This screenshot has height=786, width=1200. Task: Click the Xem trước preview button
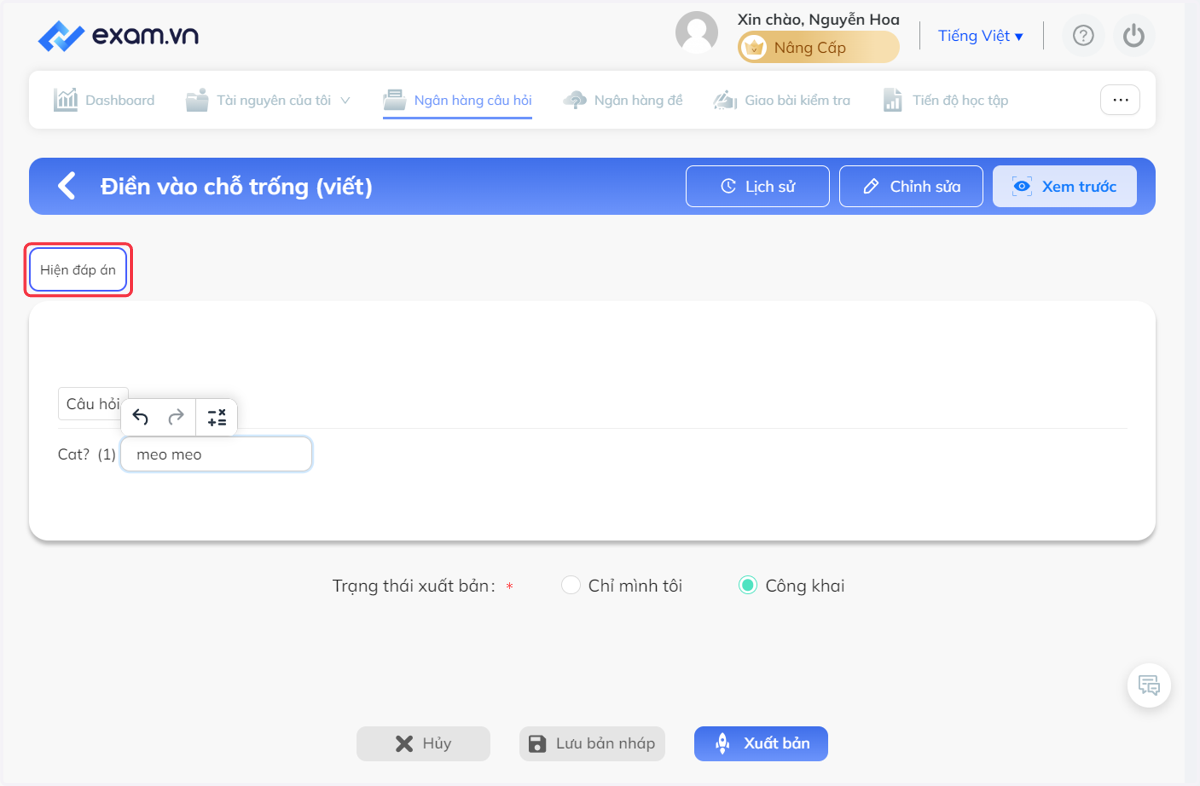(x=1065, y=186)
